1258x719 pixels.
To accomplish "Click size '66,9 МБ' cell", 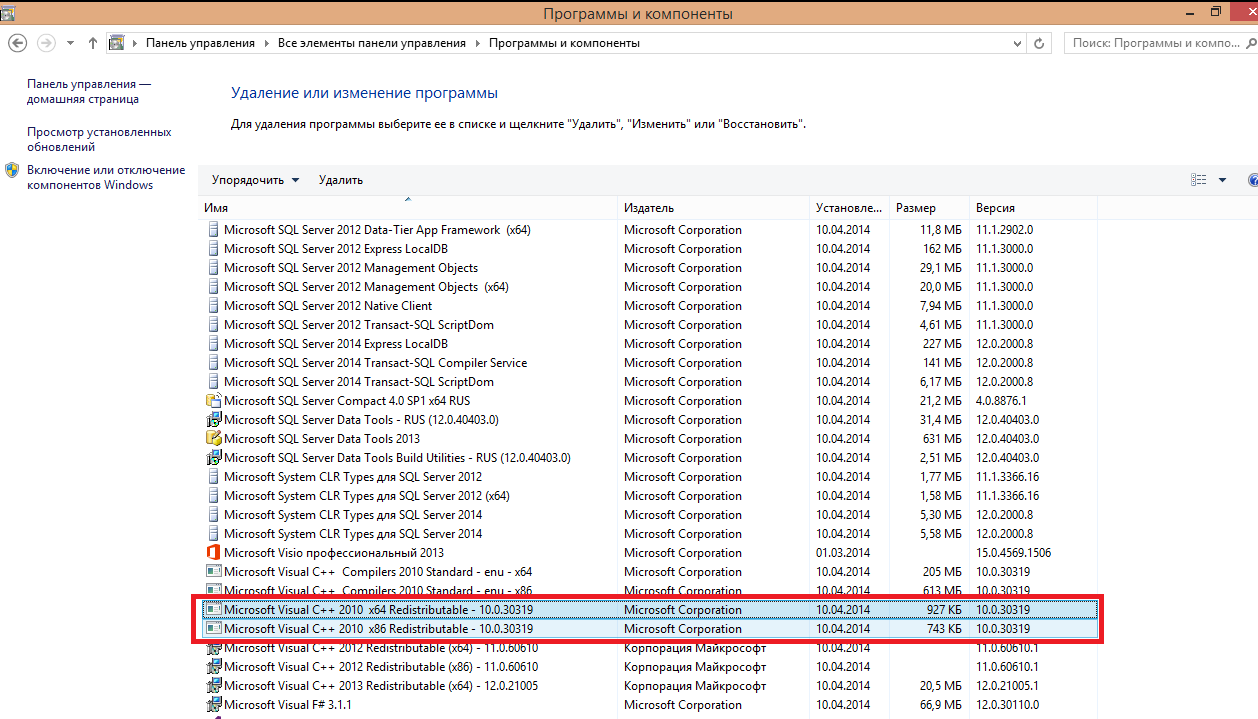I will (x=941, y=705).
